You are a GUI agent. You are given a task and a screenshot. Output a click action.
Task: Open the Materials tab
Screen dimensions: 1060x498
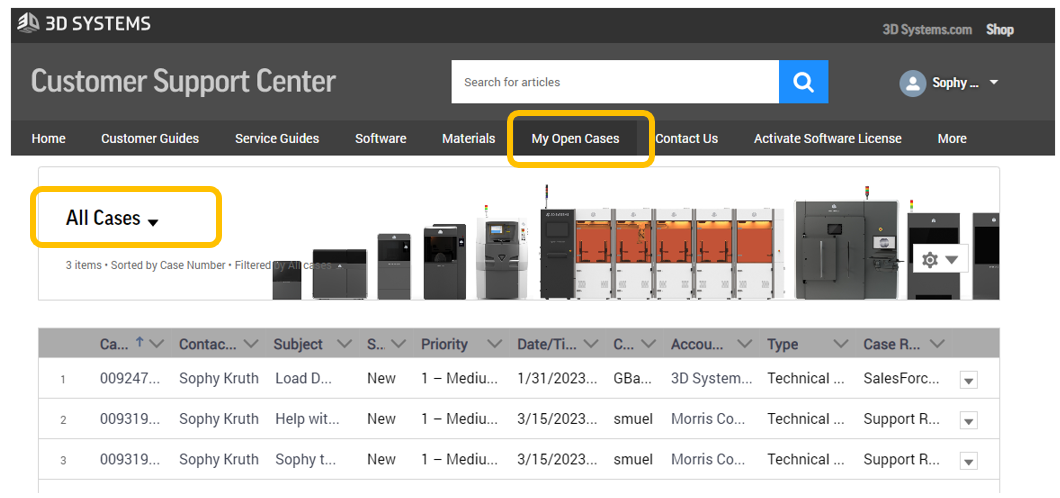point(468,139)
